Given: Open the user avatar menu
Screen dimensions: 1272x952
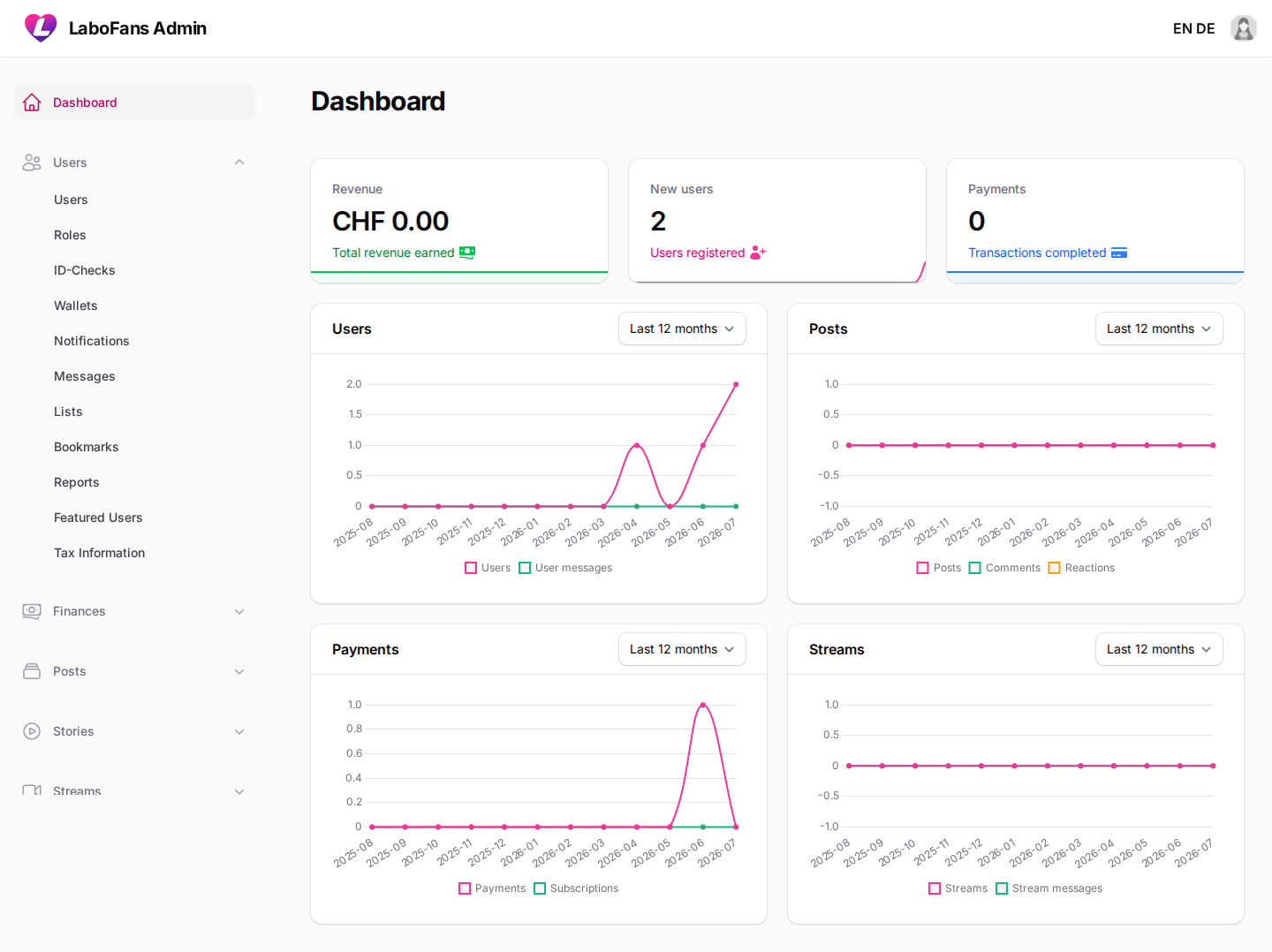Looking at the screenshot, I should [x=1243, y=28].
